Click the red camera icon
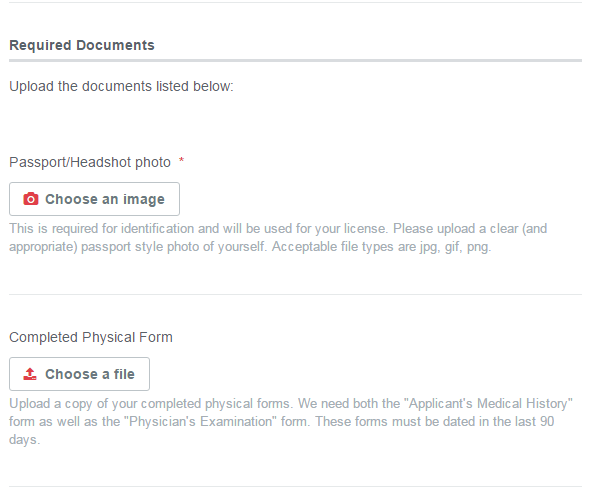 31,199
